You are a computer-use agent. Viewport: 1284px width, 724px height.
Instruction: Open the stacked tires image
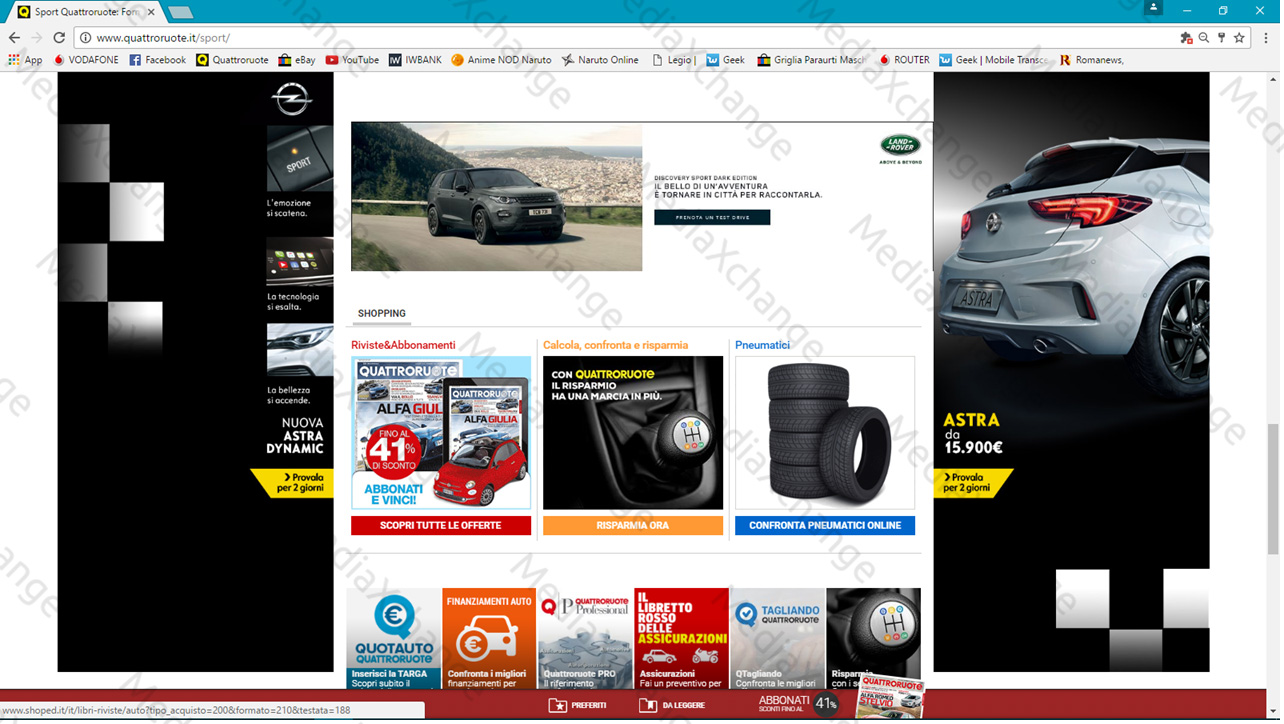825,433
